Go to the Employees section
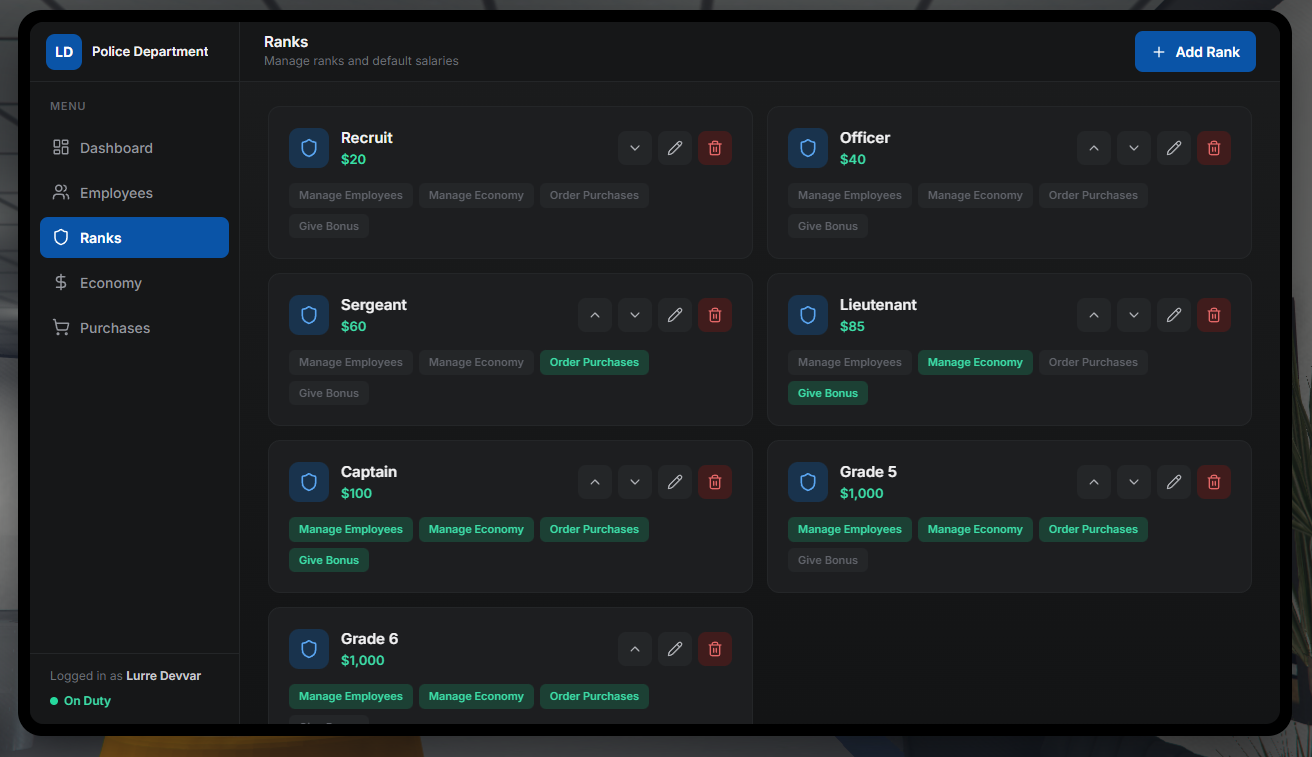Image resolution: width=1312 pixels, height=757 pixels. [x=134, y=193]
